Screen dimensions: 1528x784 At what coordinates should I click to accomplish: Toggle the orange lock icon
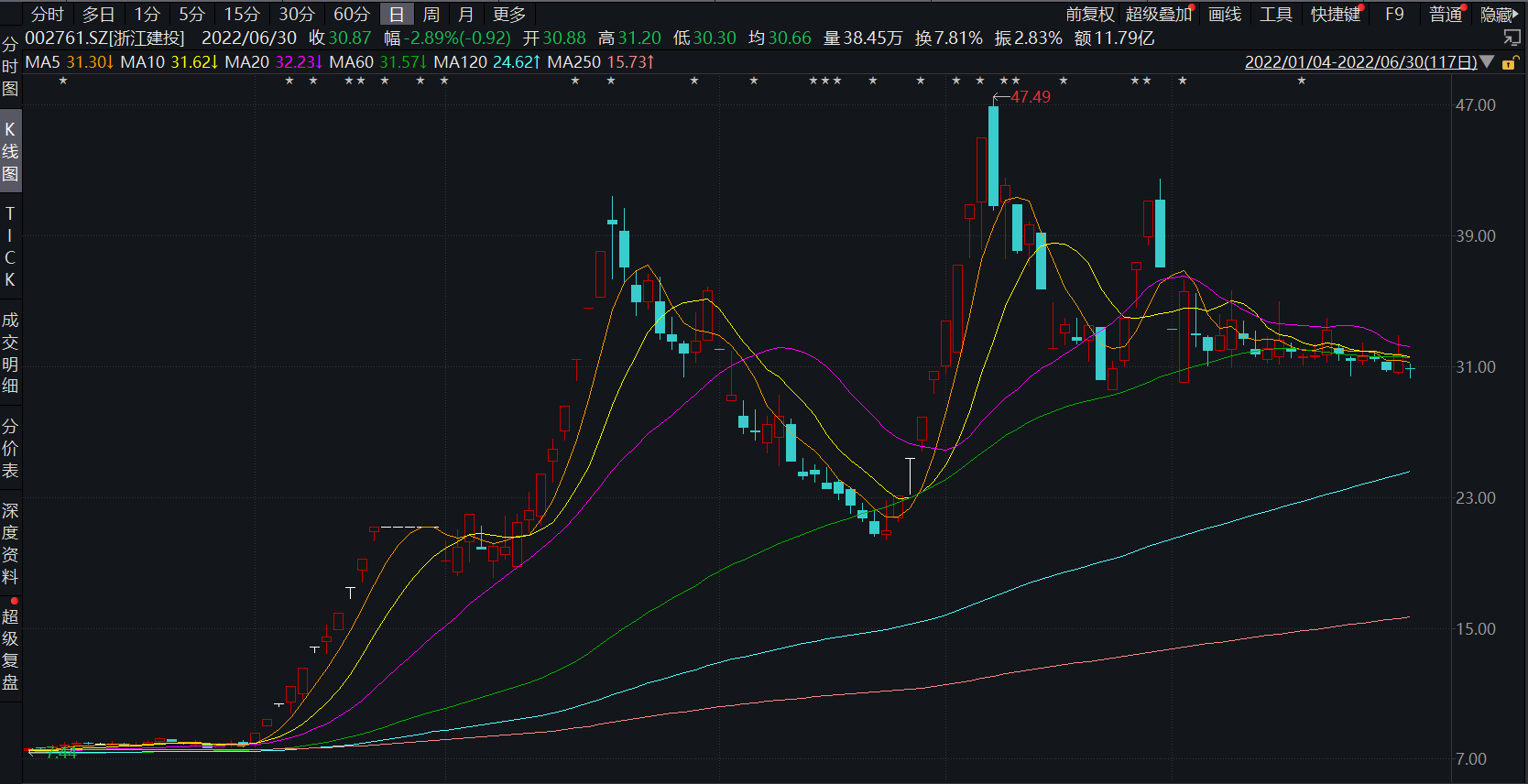tap(1511, 62)
